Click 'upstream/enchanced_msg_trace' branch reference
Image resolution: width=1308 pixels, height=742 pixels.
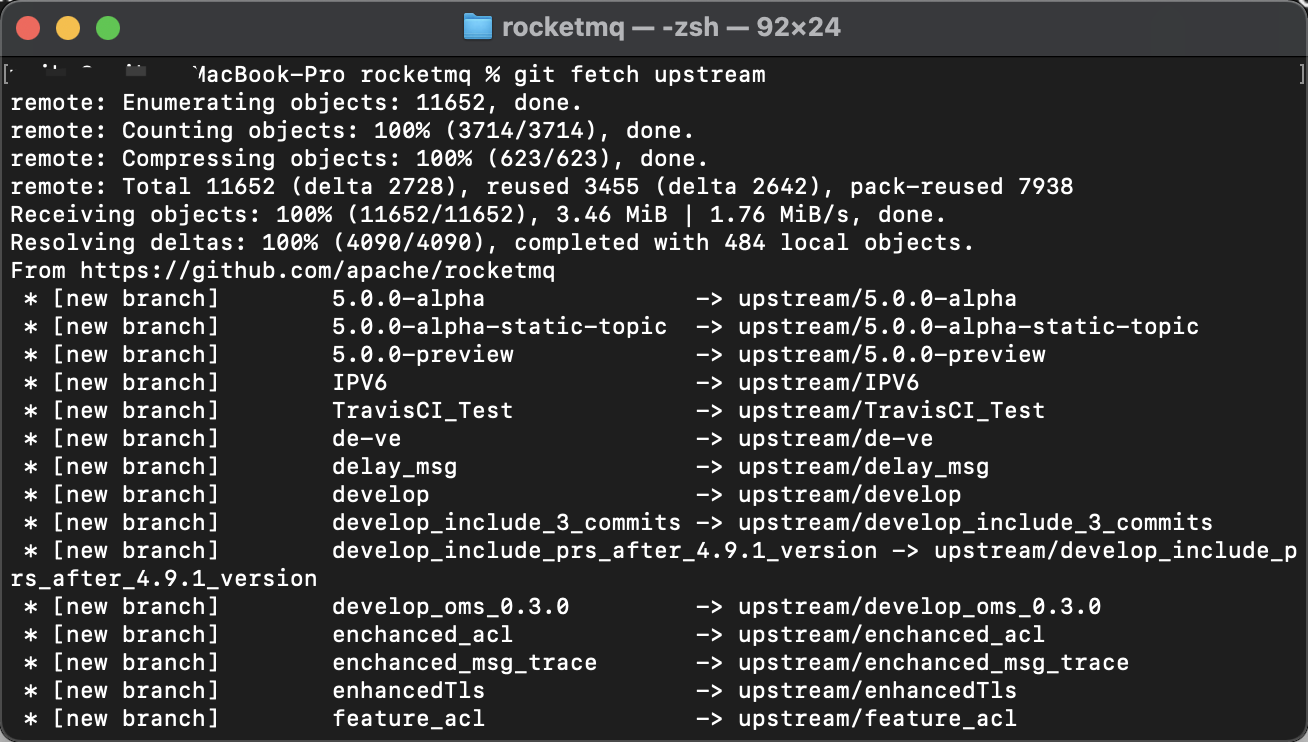click(933, 663)
